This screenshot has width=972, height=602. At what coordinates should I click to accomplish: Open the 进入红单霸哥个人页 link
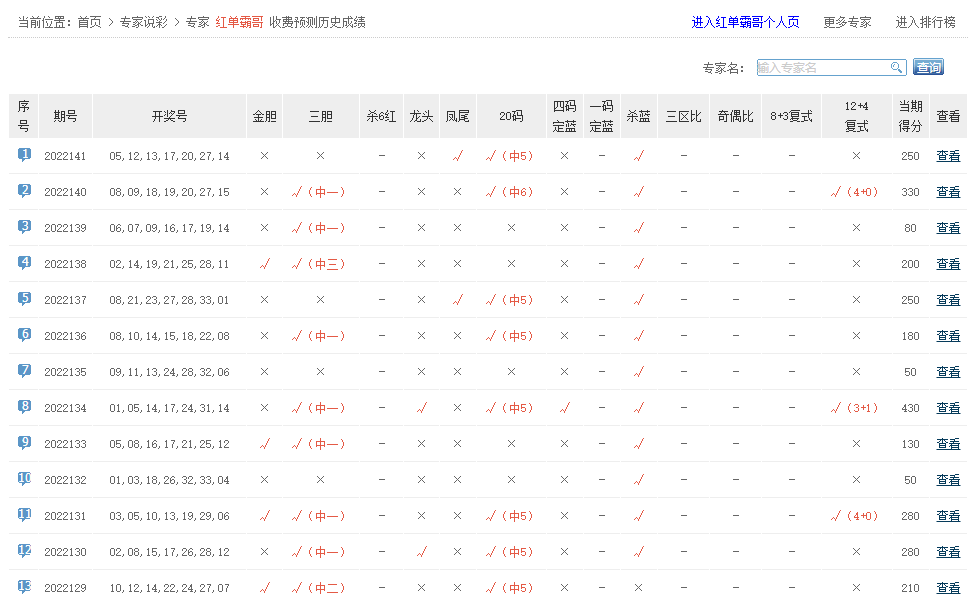point(745,22)
